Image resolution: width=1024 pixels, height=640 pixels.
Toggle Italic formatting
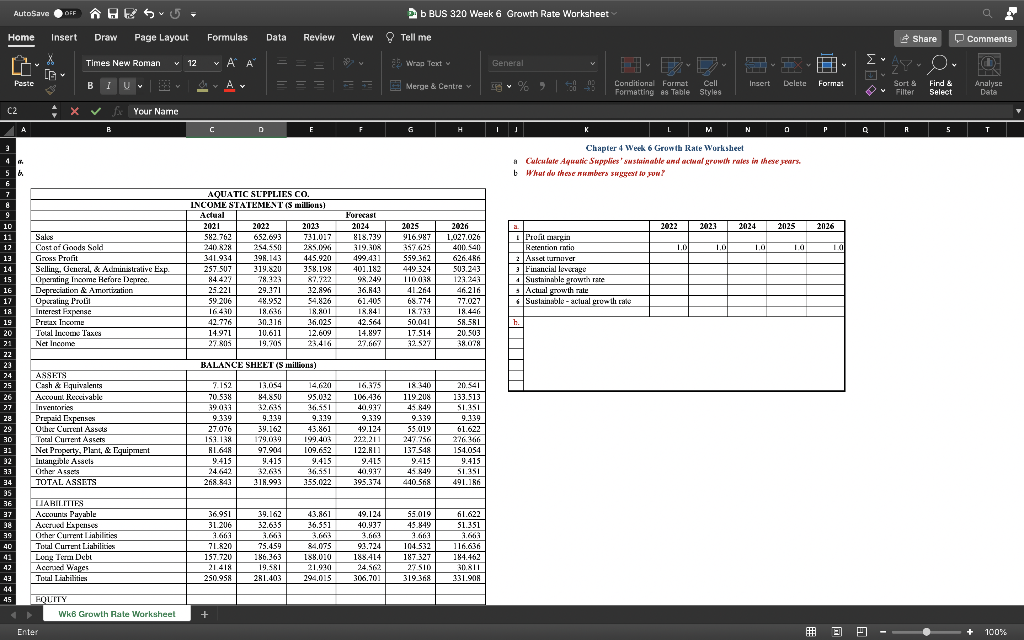tap(108, 85)
